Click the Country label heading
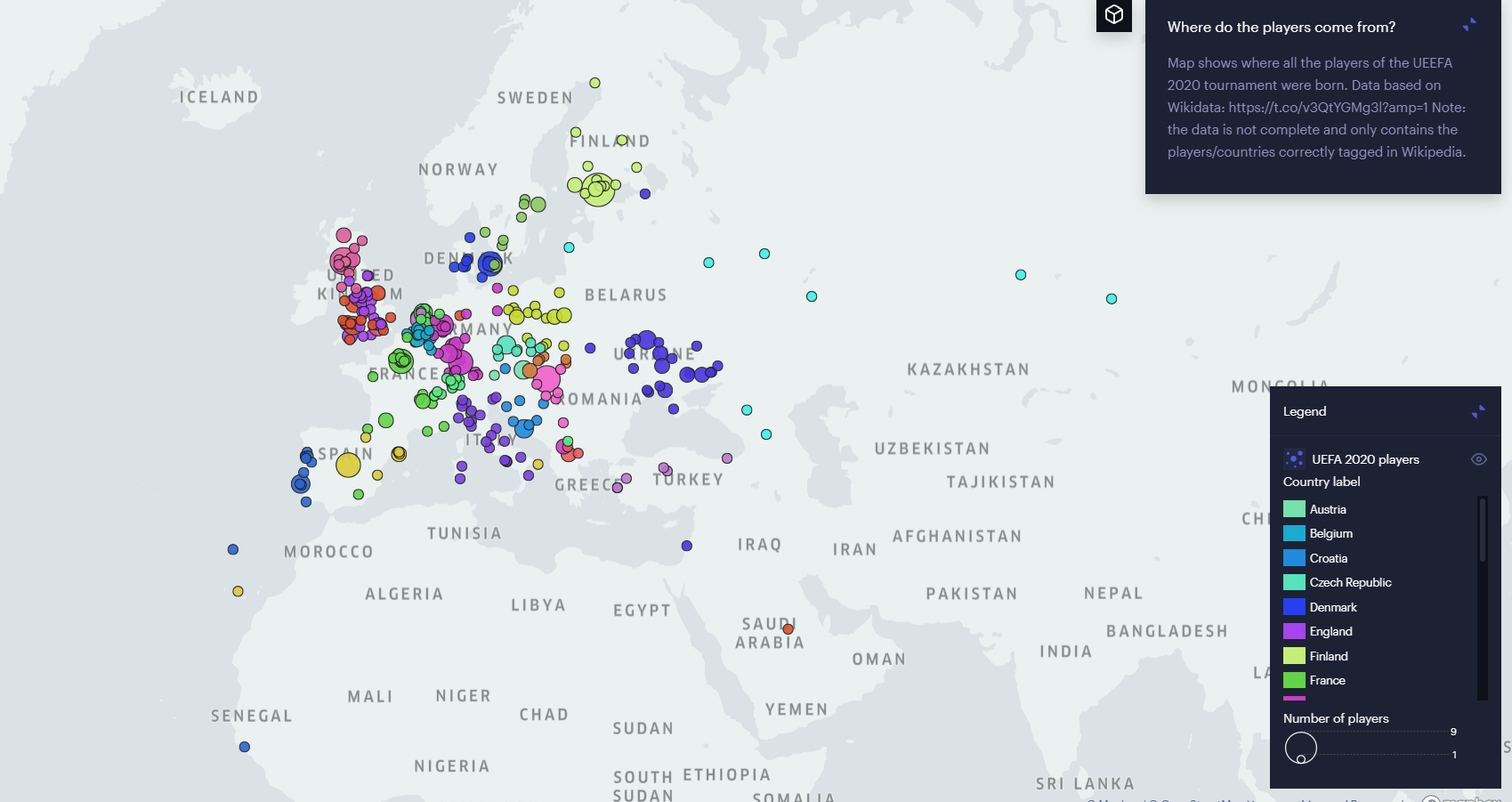1512x802 pixels. point(1322,482)
